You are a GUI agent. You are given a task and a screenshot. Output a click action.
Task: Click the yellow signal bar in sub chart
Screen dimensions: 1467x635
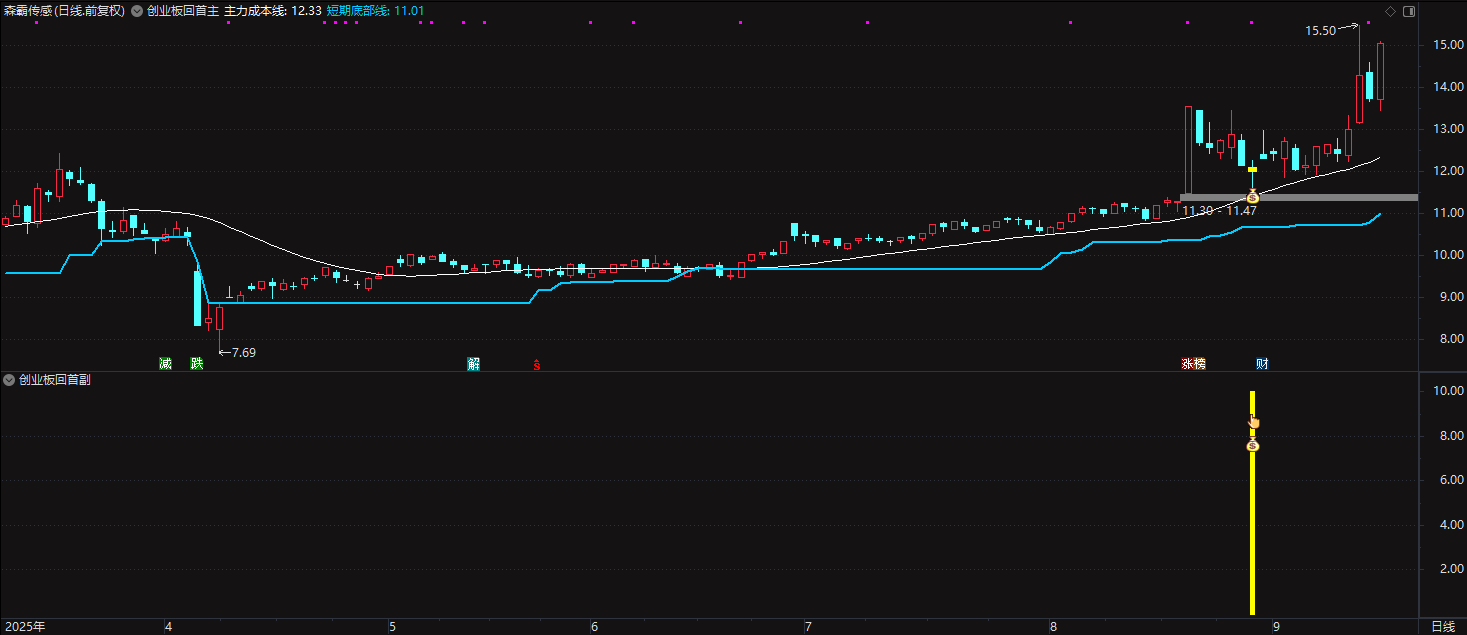pos(1252,503)
